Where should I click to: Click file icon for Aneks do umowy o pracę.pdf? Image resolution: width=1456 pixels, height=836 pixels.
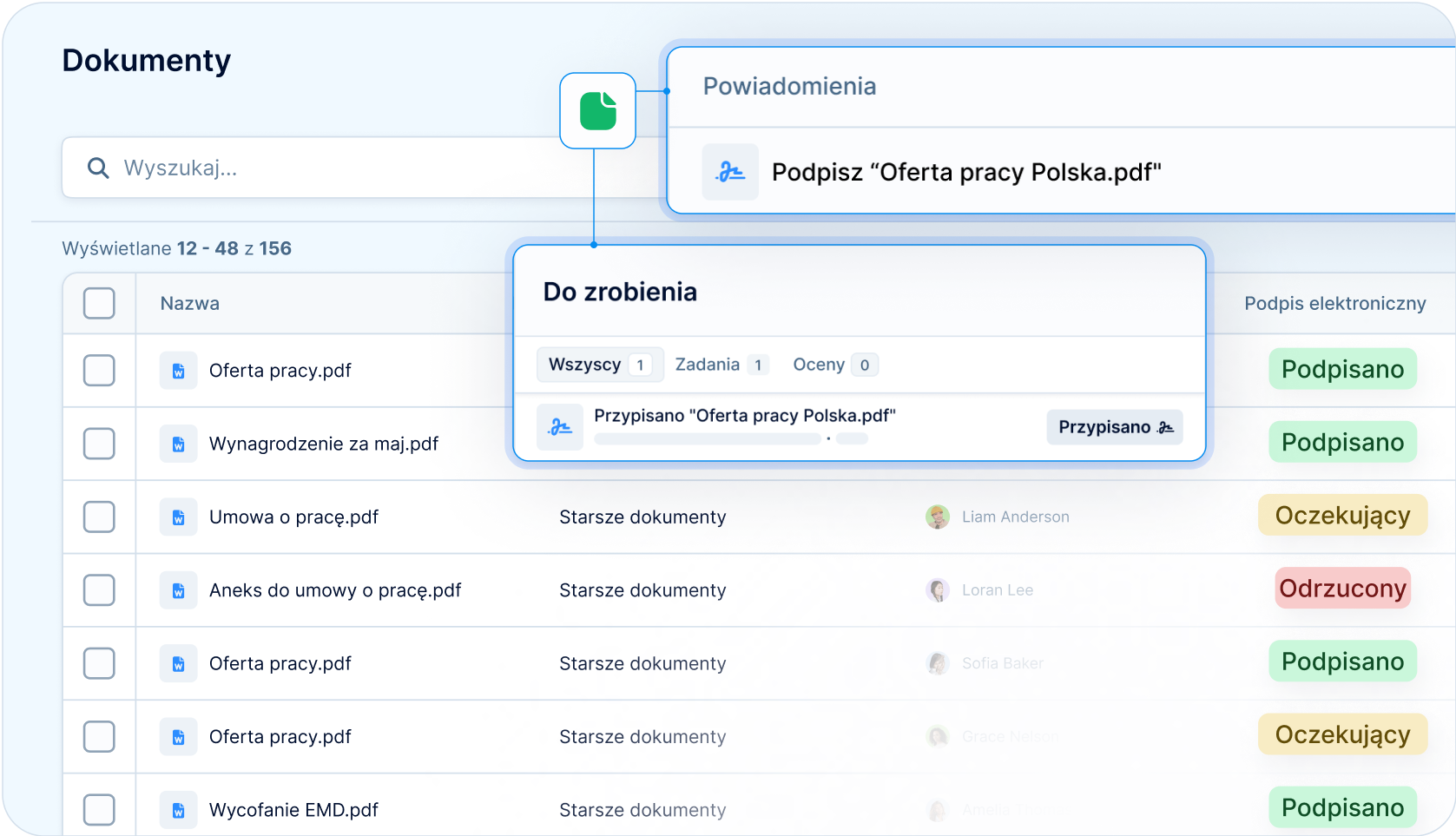[178, 590]
